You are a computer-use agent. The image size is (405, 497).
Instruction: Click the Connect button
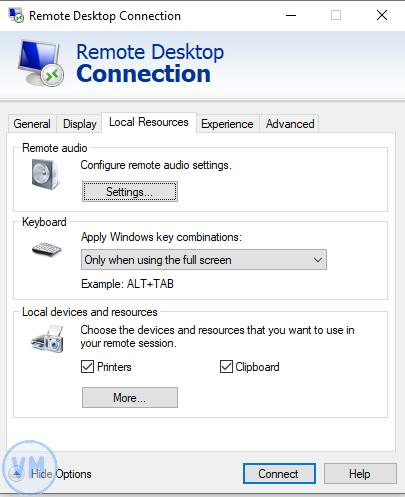pyautogui.click(x=279, y=473)
